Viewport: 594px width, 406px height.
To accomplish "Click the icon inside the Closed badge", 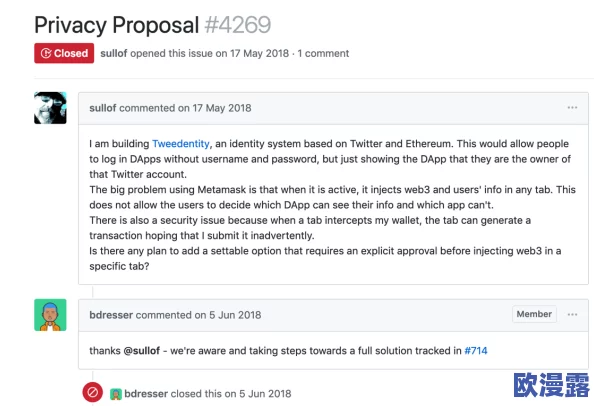I will tap(46, 53).
